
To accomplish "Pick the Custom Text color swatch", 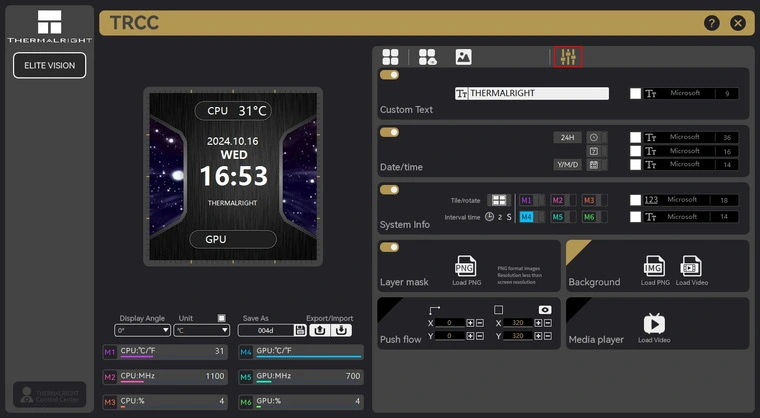I will click(635, 93).
